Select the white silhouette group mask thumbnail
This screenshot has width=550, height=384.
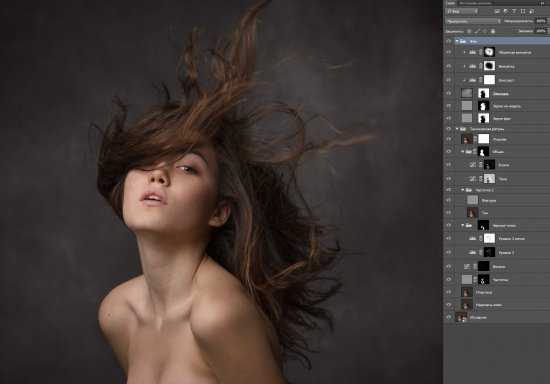[484, 151]
